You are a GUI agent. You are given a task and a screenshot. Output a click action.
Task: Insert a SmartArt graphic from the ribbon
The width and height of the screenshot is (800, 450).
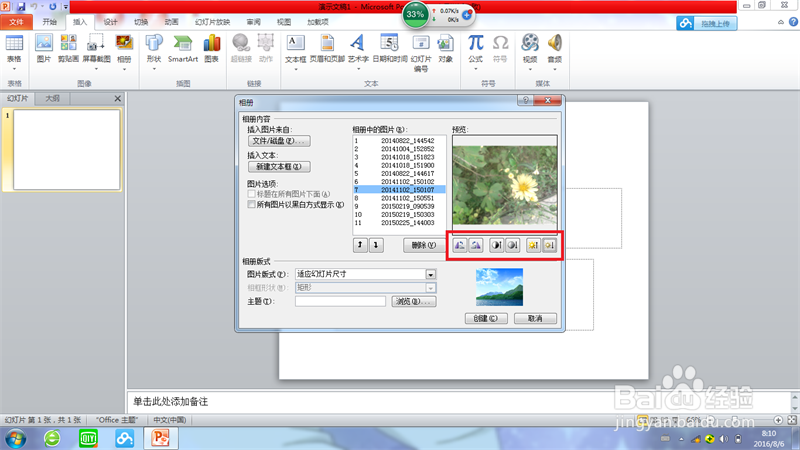[183, 49]
